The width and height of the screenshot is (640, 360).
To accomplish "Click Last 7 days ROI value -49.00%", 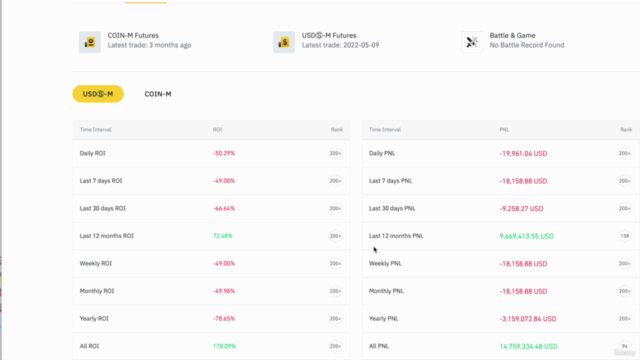I will pos(224,181).
